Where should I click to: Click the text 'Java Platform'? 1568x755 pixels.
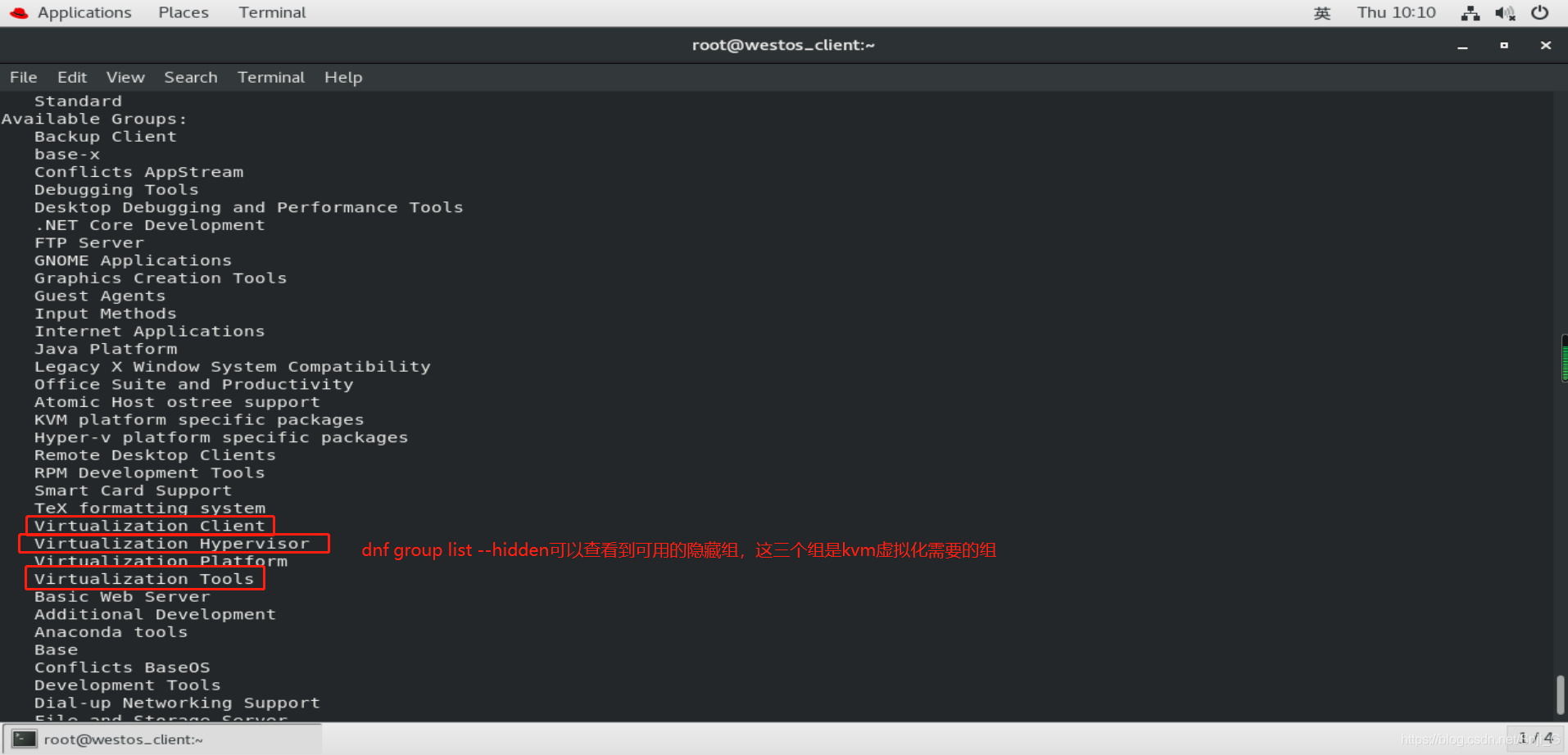coord(106,349)
